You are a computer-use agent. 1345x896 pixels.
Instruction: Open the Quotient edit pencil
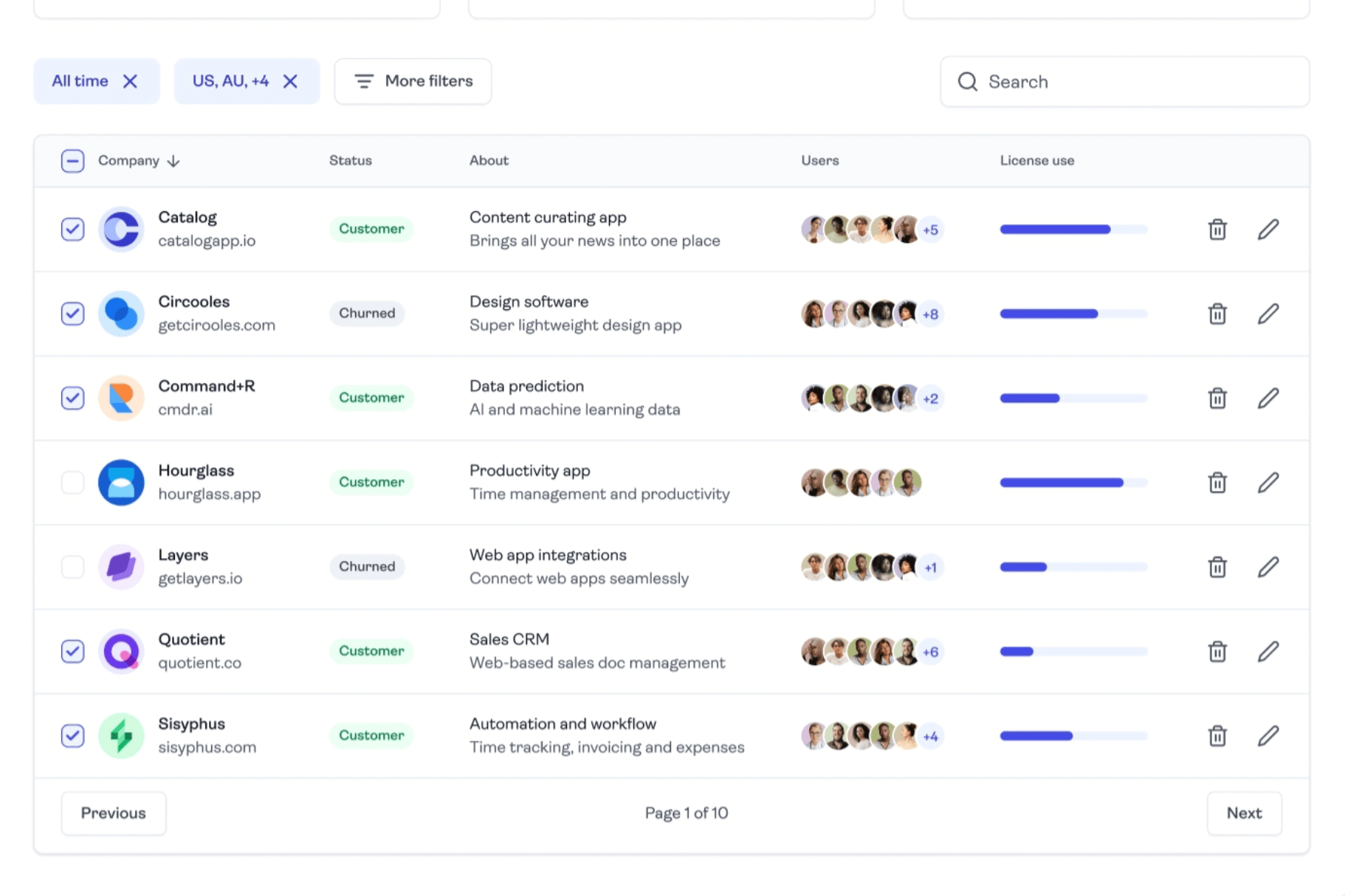(x=1267, y=652)
